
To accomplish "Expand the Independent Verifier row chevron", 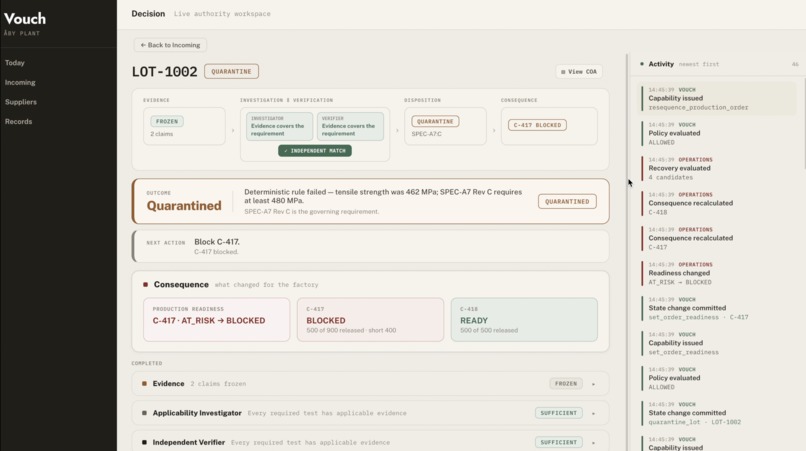I will click(x=593, y=443).
